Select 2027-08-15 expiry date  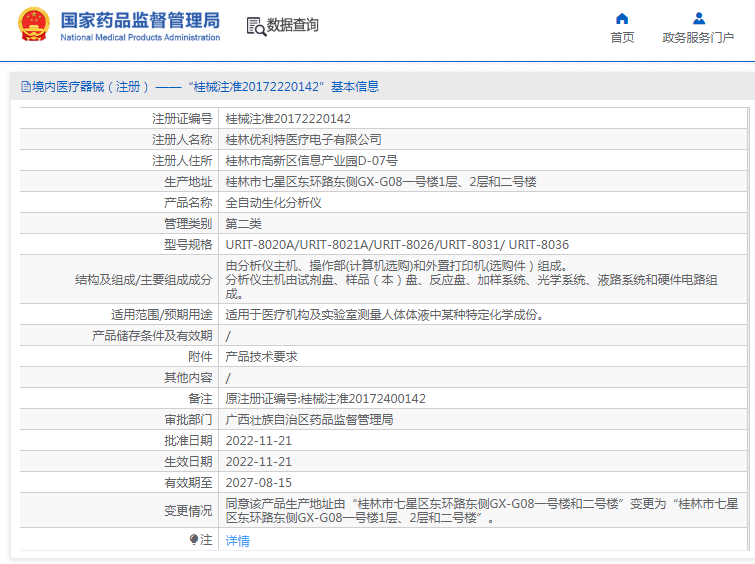click(x=259, y=483)
